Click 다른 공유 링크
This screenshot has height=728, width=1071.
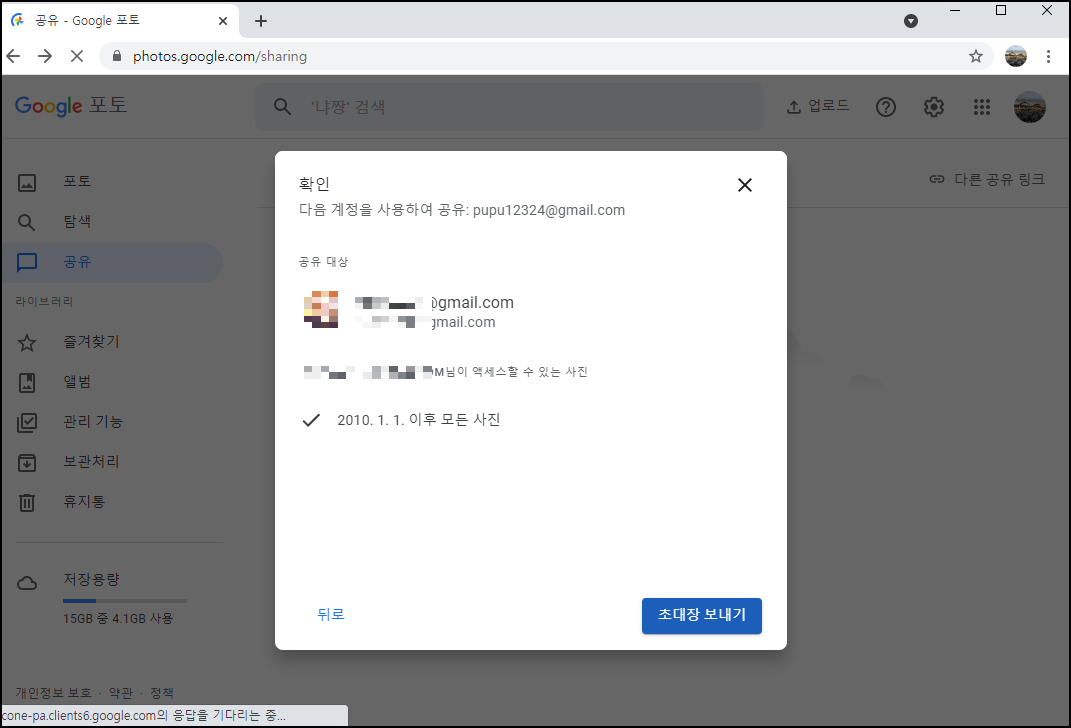pyautogui.click(x=987, y=180)
